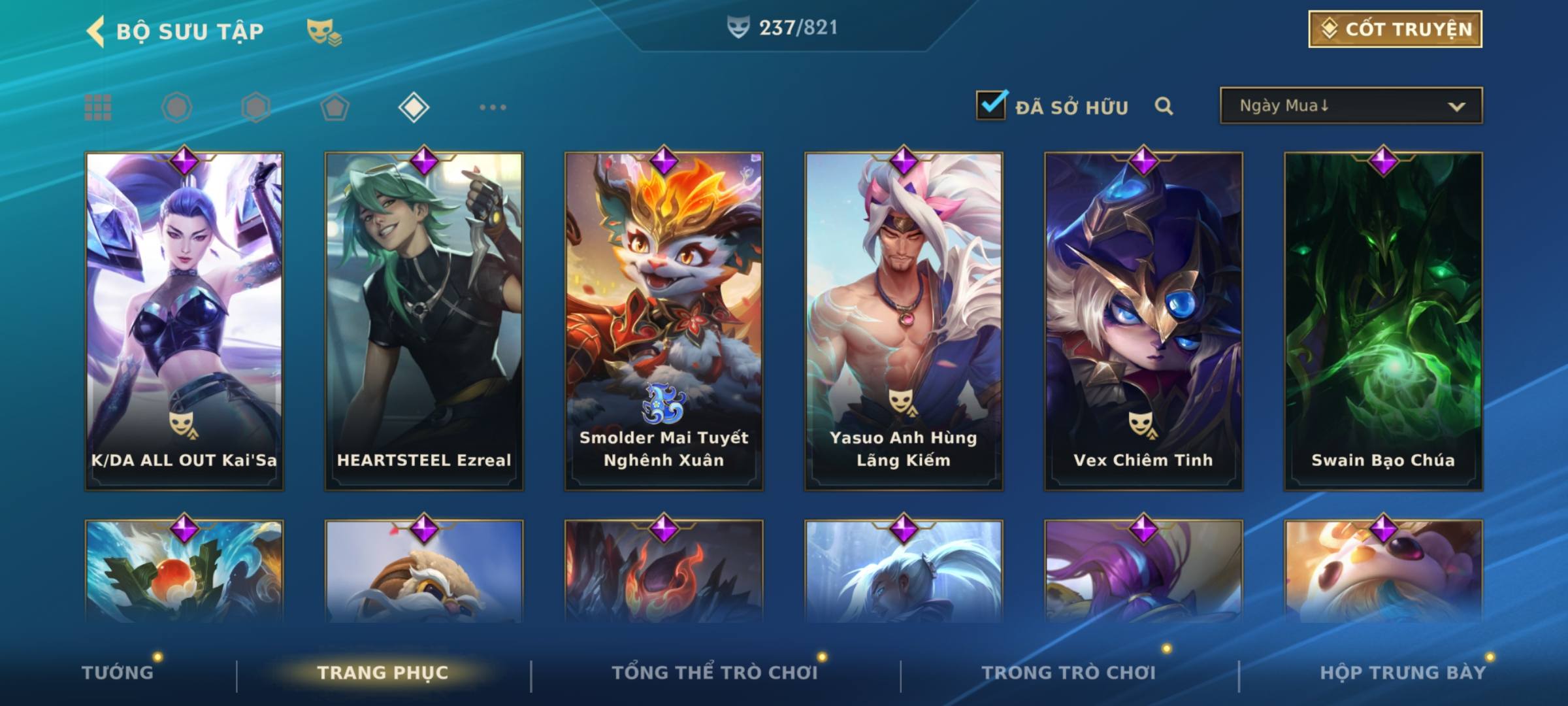Select the hexagon rarity filter icon
The image size is (1568, 706).
coord(255,107)
